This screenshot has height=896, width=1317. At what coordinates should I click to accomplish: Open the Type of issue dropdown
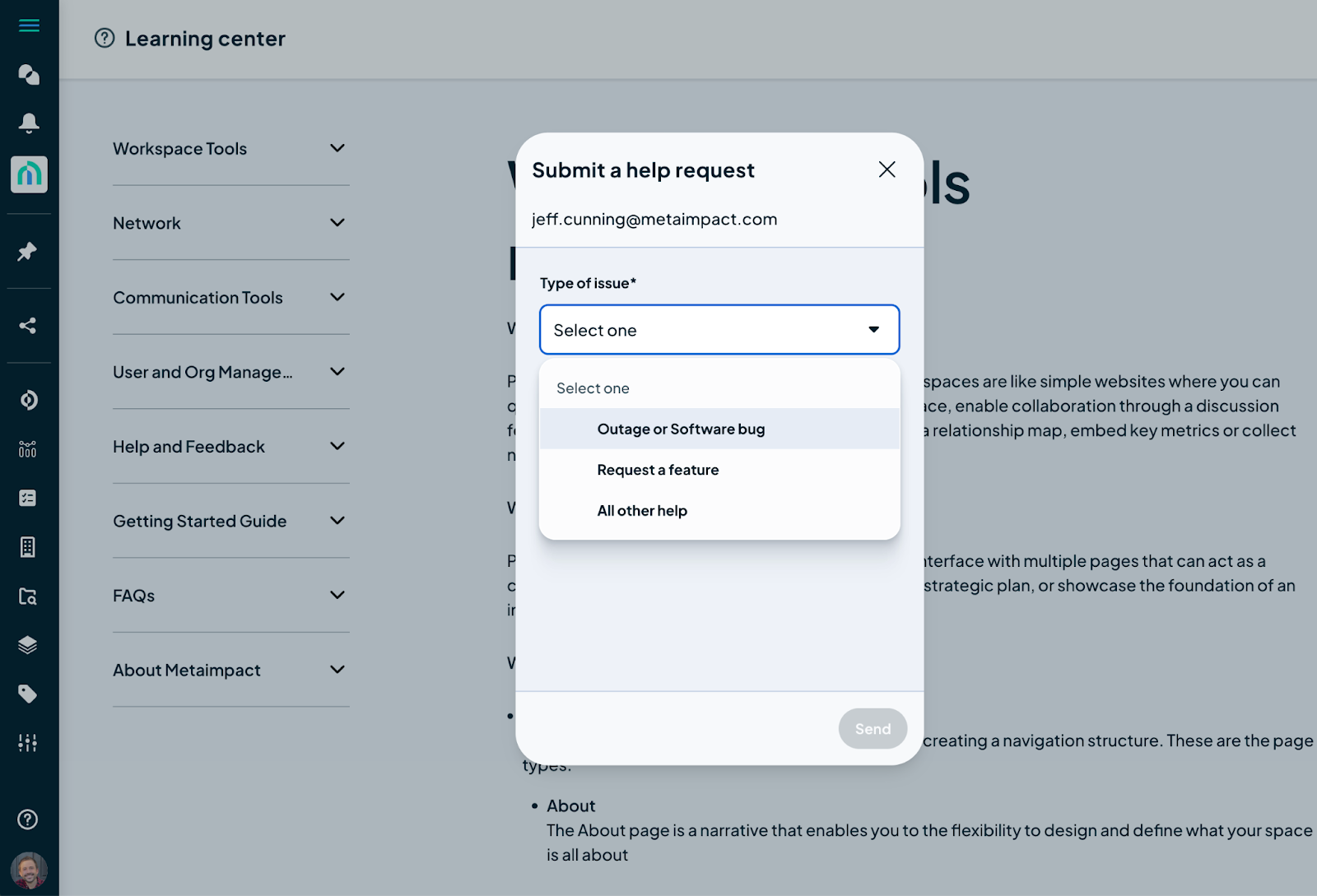coord(719,330)
